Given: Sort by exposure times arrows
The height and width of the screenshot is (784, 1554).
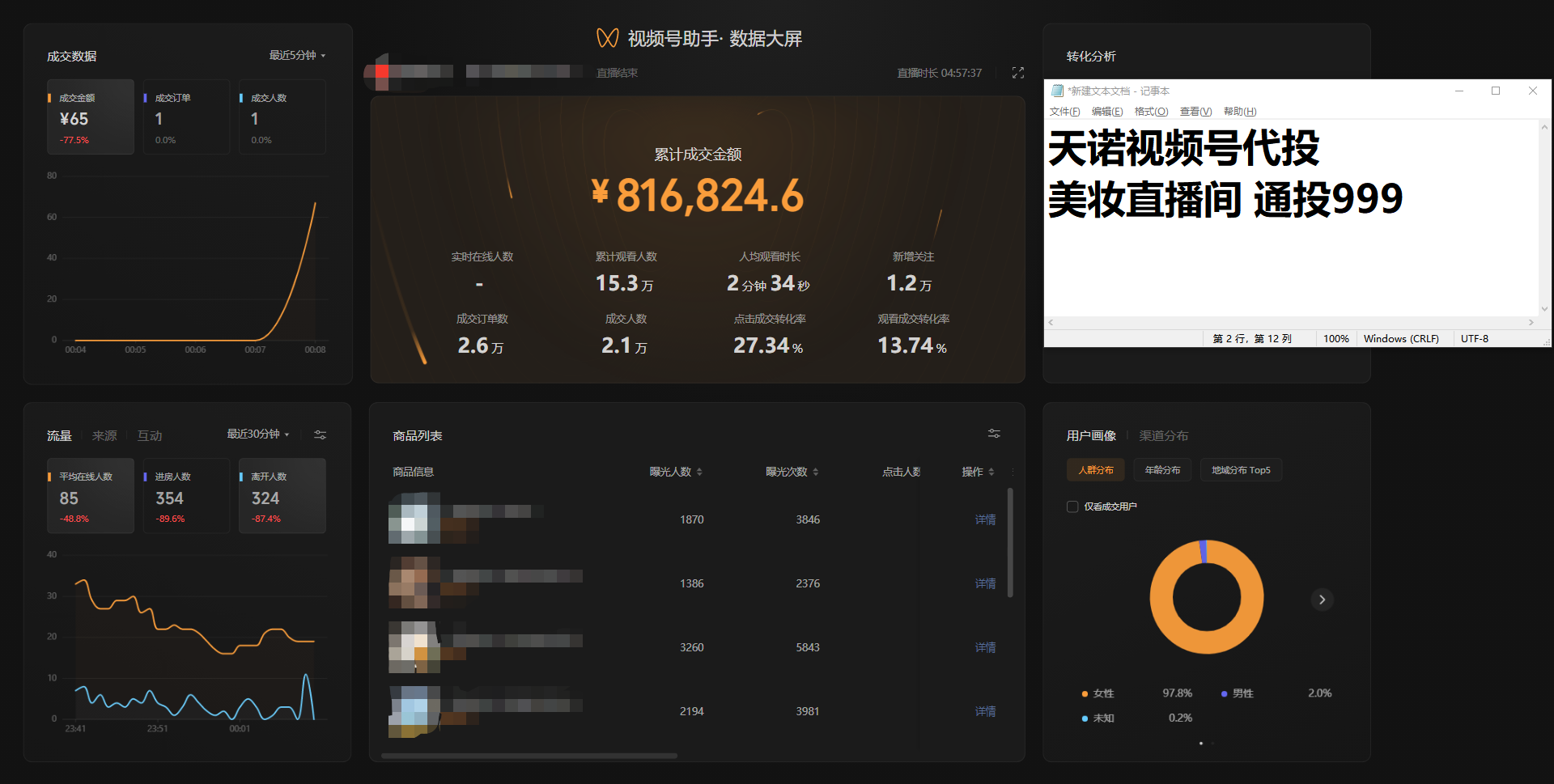Looking at the screenshot, I should (816, 472).
